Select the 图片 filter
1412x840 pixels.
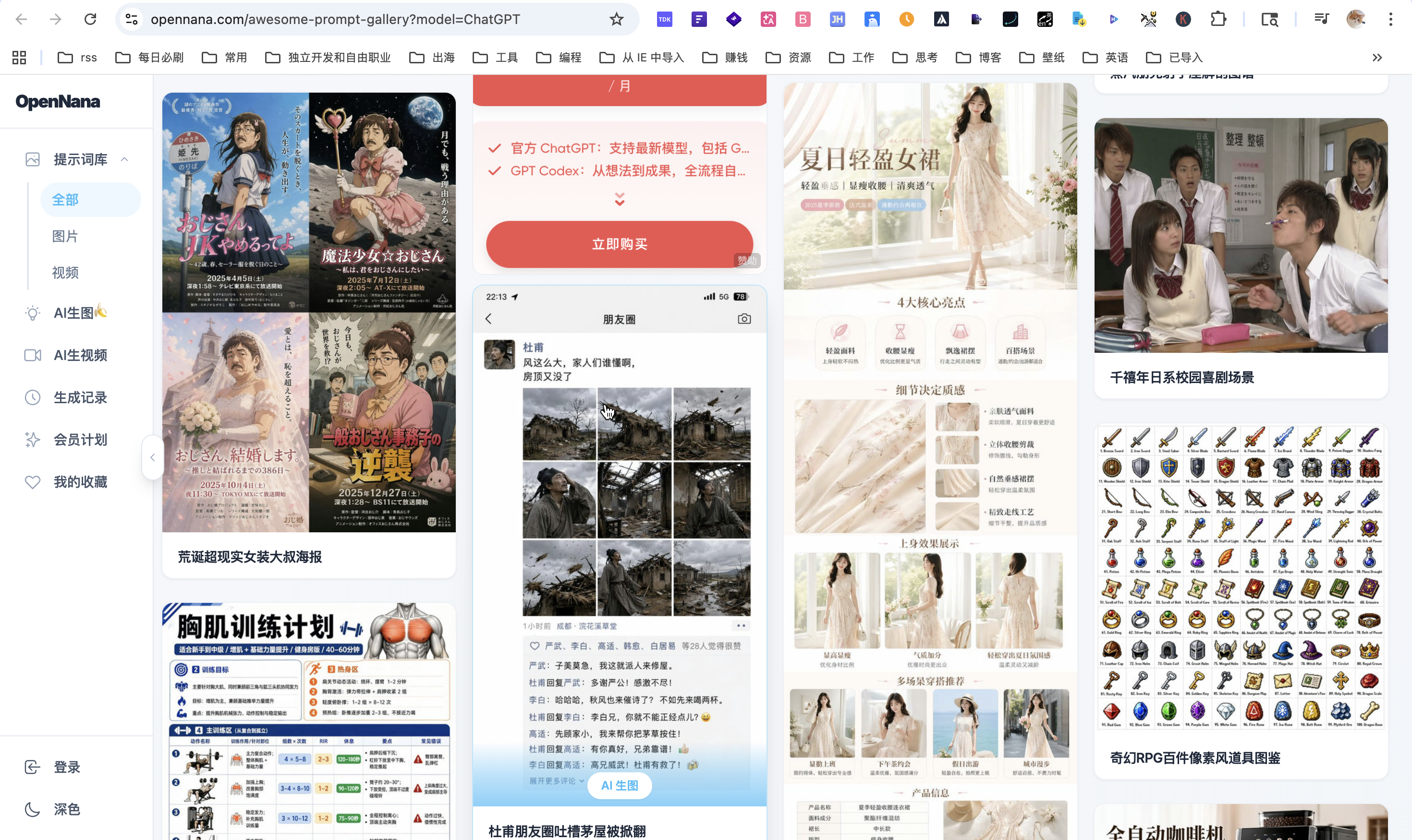point(65,236)
